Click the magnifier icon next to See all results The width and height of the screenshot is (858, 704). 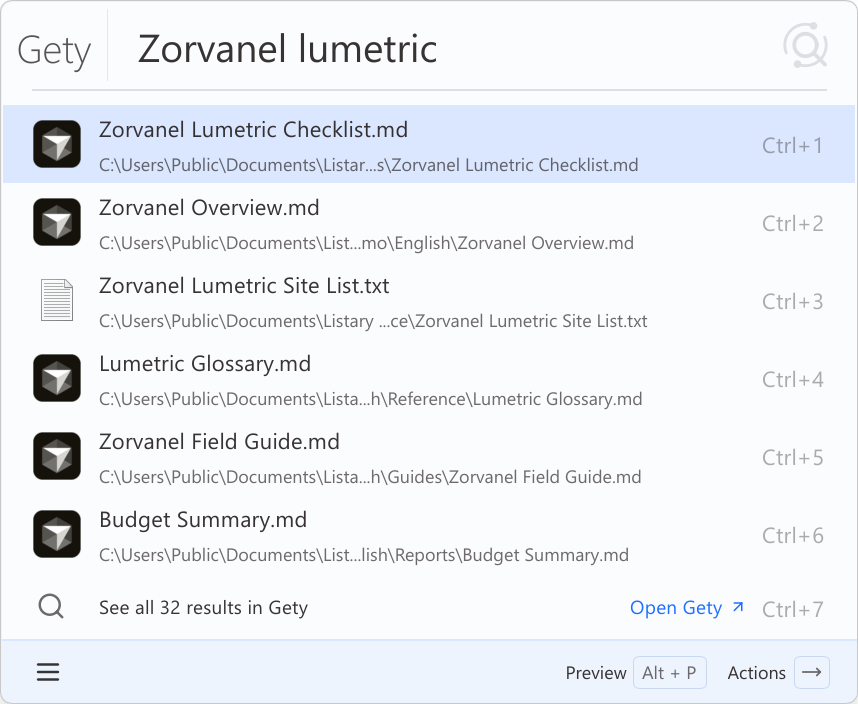(51, 607)
